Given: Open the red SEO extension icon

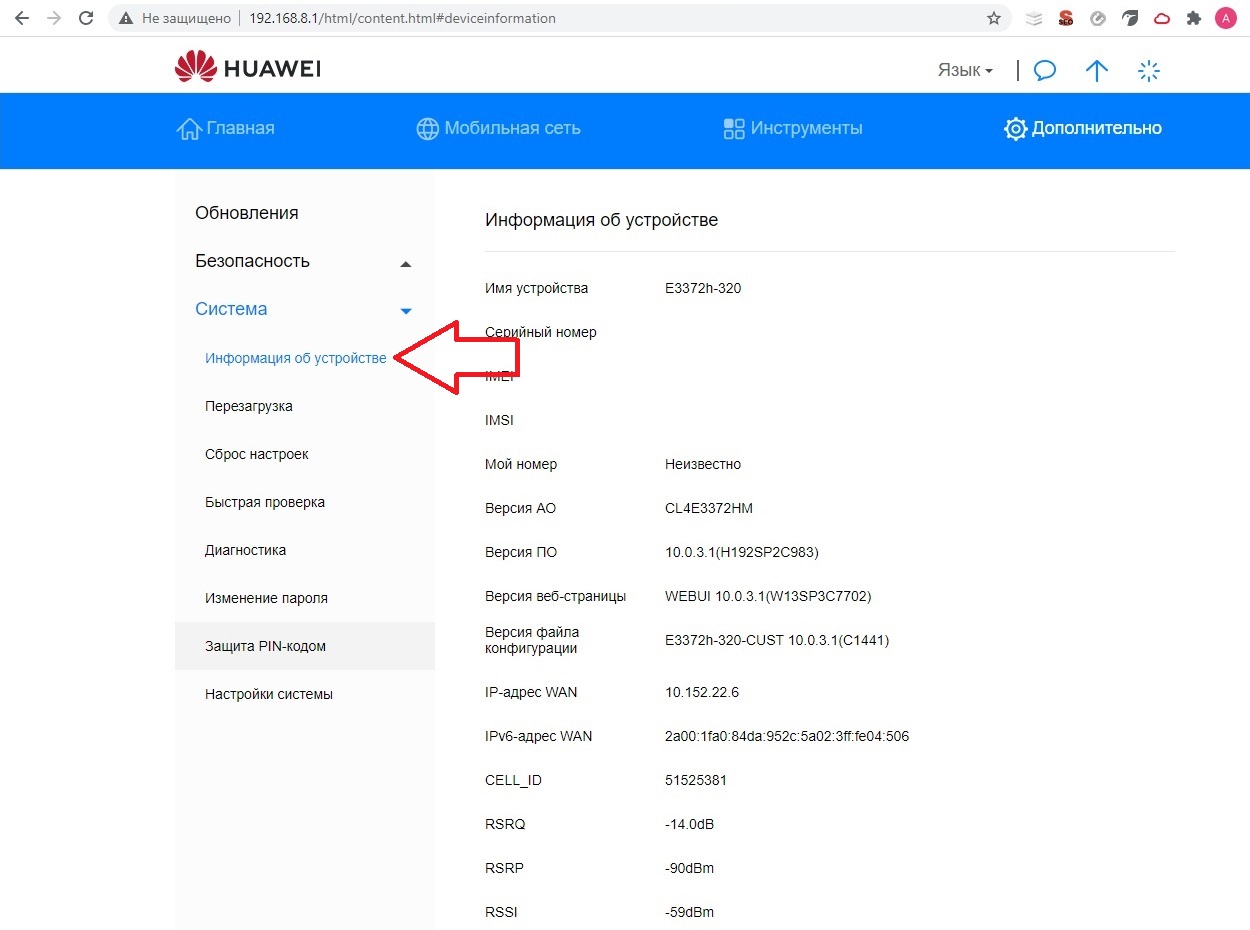Looking at the screenshot, I should pos(1066,18).
